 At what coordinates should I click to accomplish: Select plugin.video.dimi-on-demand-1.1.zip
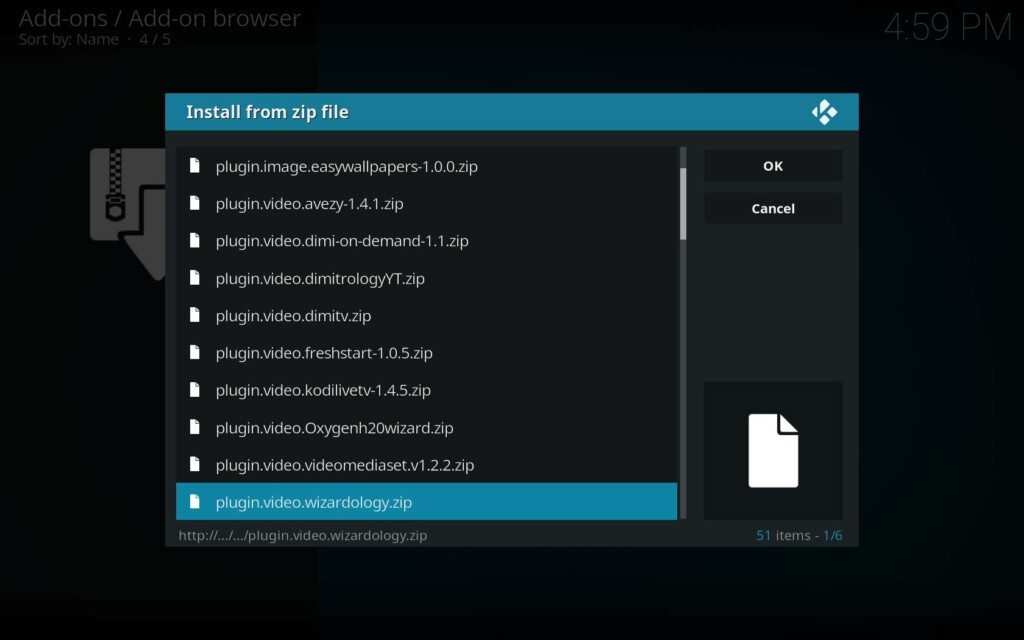tap(426, 240)
